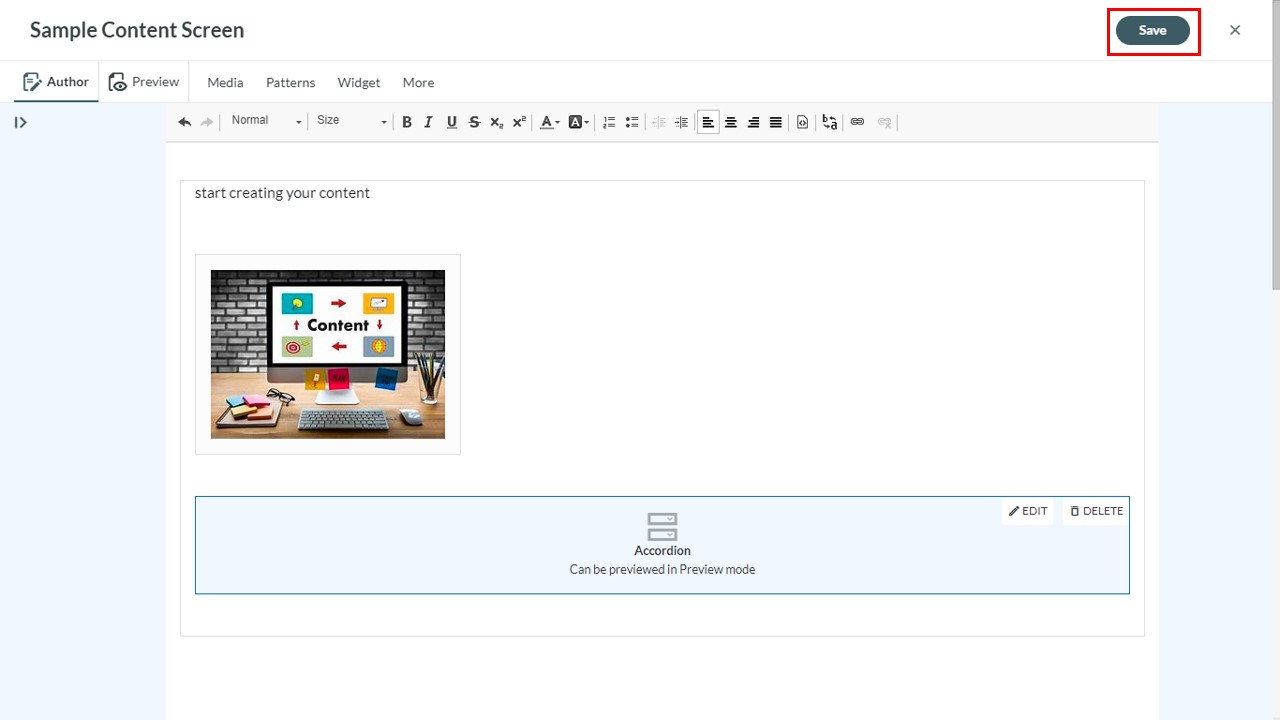Toggle bold formatting in the toolbar
1280x720 pixels.
click(x=407, y=122)
